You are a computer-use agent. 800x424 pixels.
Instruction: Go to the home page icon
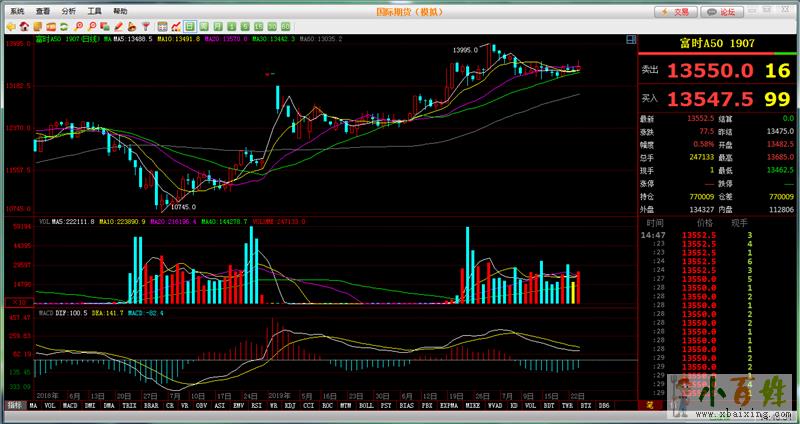click(x=22, y=24)
